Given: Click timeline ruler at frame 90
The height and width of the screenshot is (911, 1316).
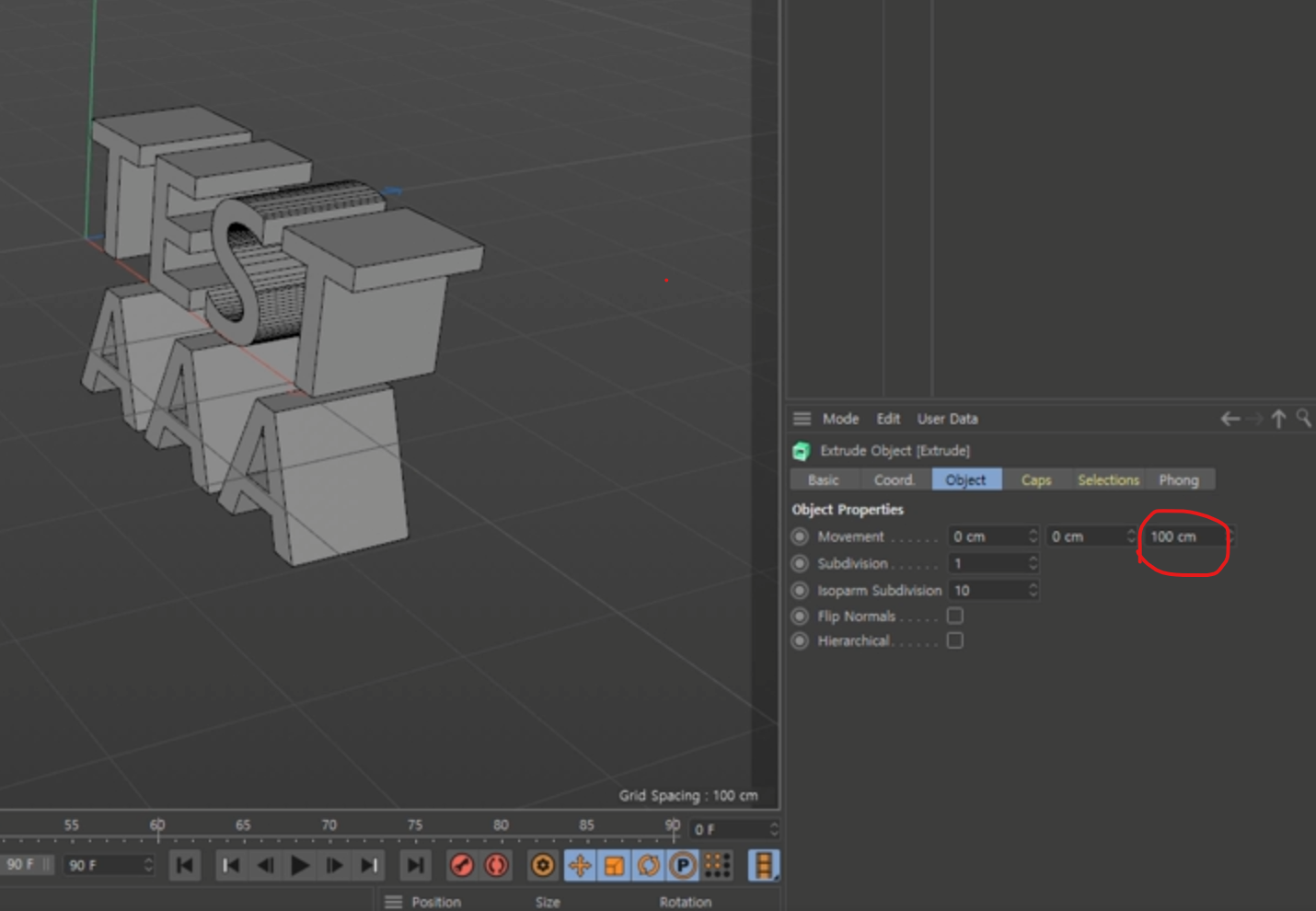Looking at the screenshot, I should point(673,826).
